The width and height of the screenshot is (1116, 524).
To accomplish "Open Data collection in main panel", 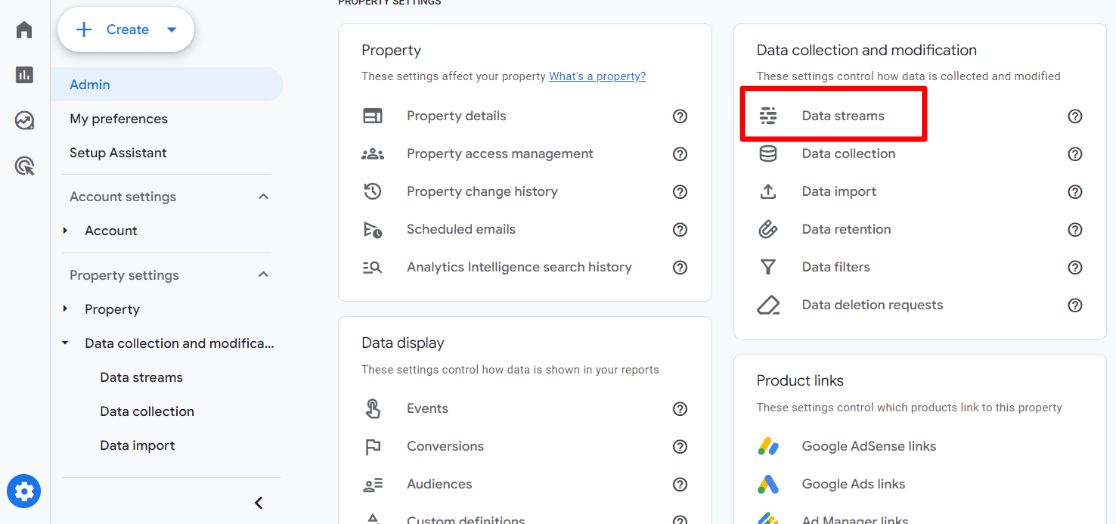I will click(x=848, y=154).
